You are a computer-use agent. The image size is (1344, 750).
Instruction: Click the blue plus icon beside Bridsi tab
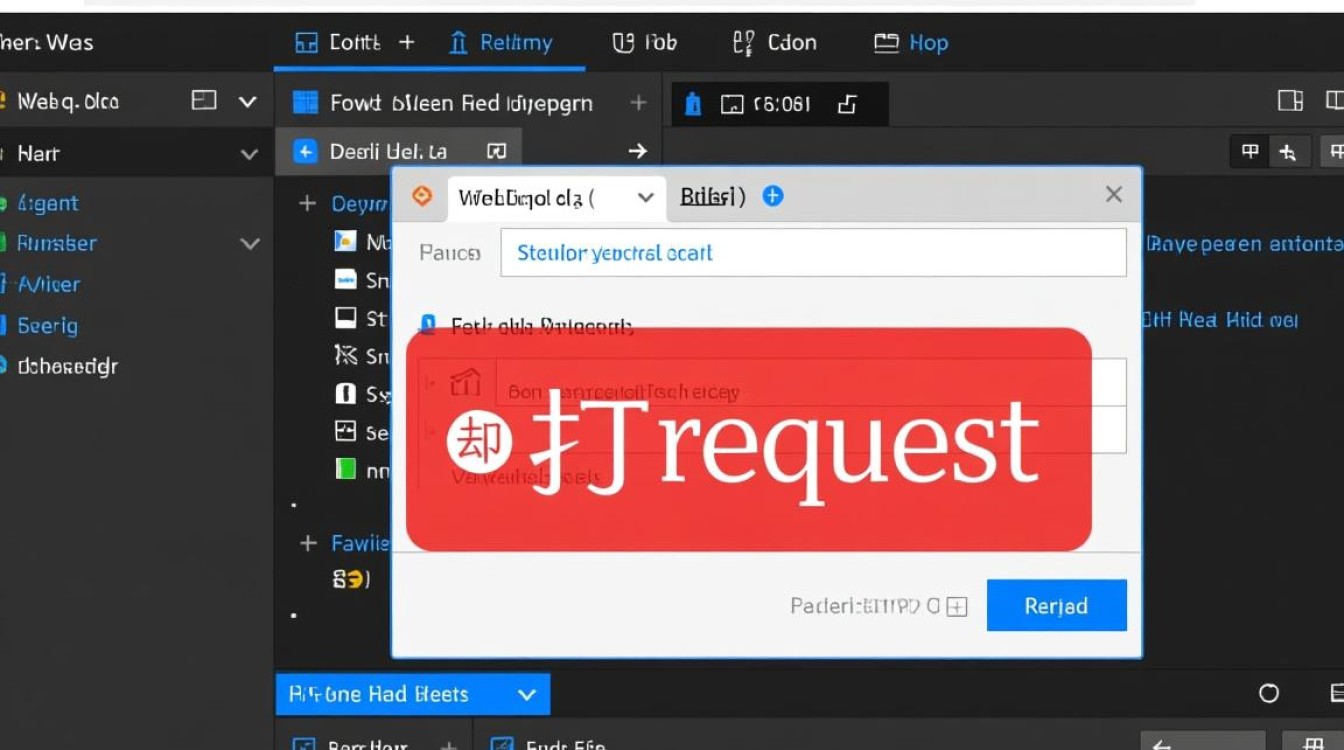click(772, 196)
